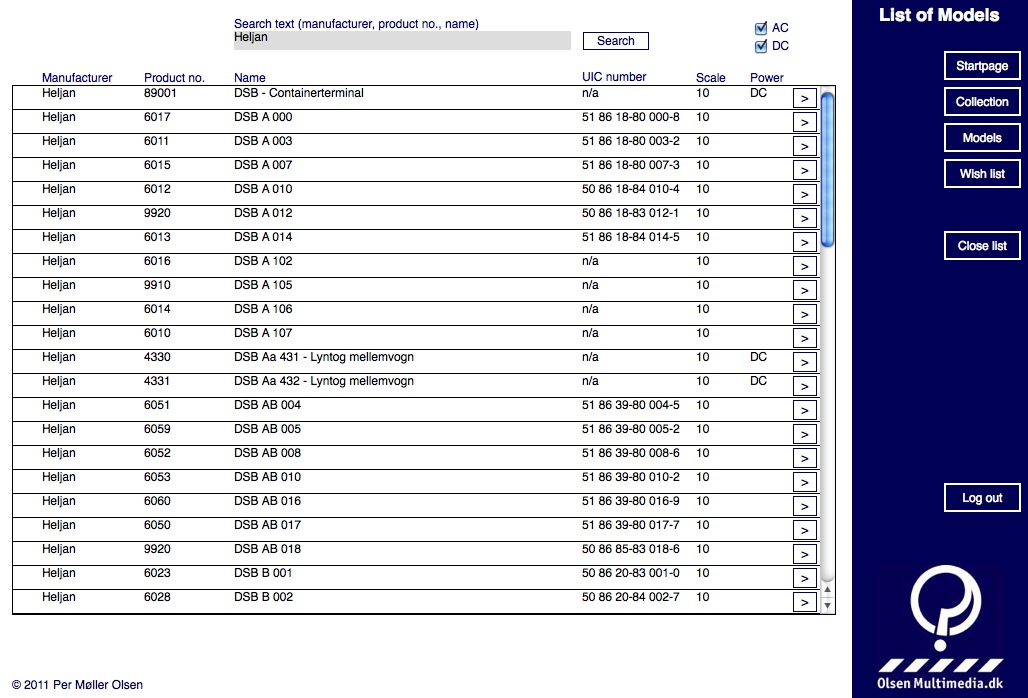
Task: Open the Collection page
Action: (982, 102)
